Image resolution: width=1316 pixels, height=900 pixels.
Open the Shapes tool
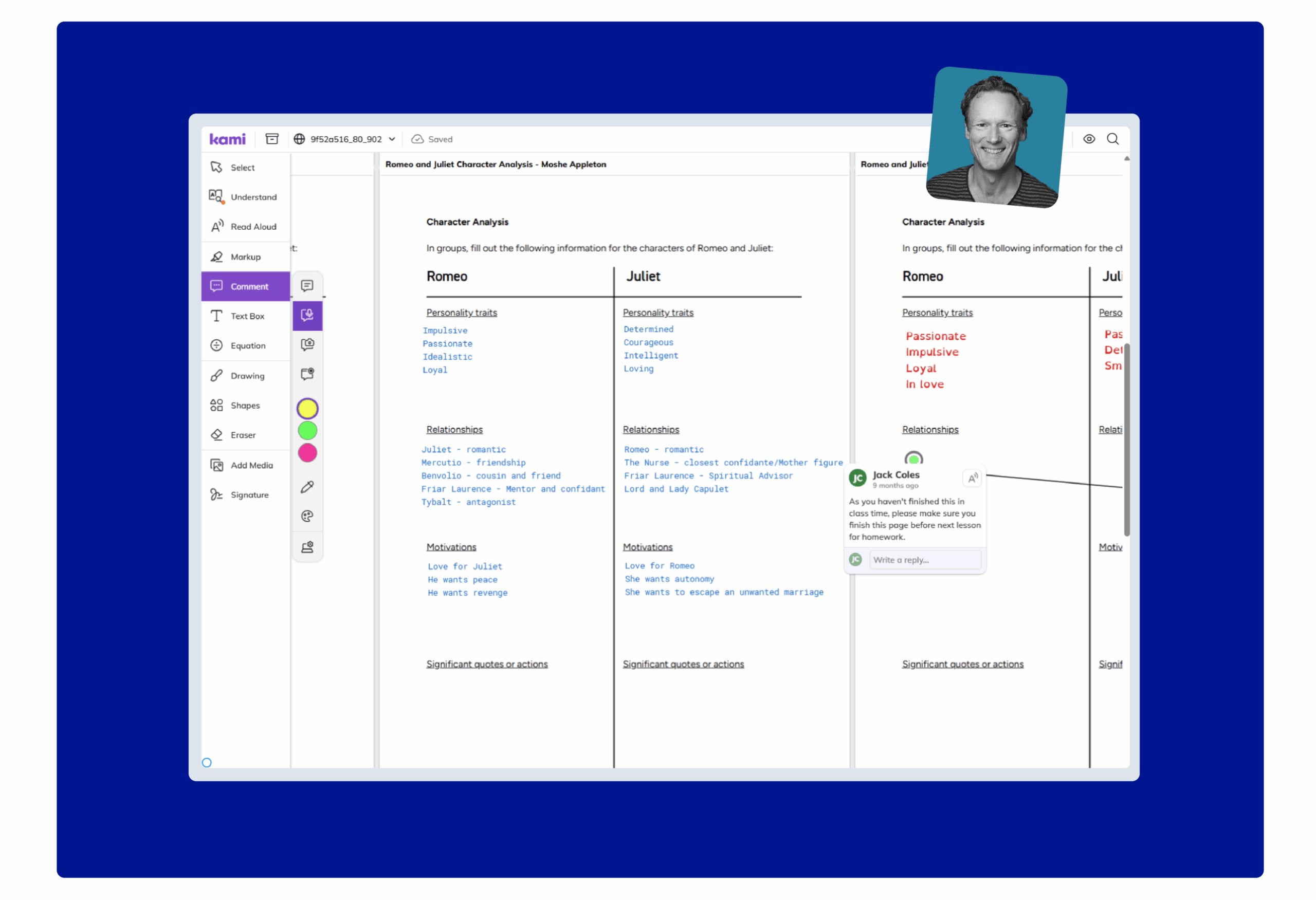click(x=245, y=406)
